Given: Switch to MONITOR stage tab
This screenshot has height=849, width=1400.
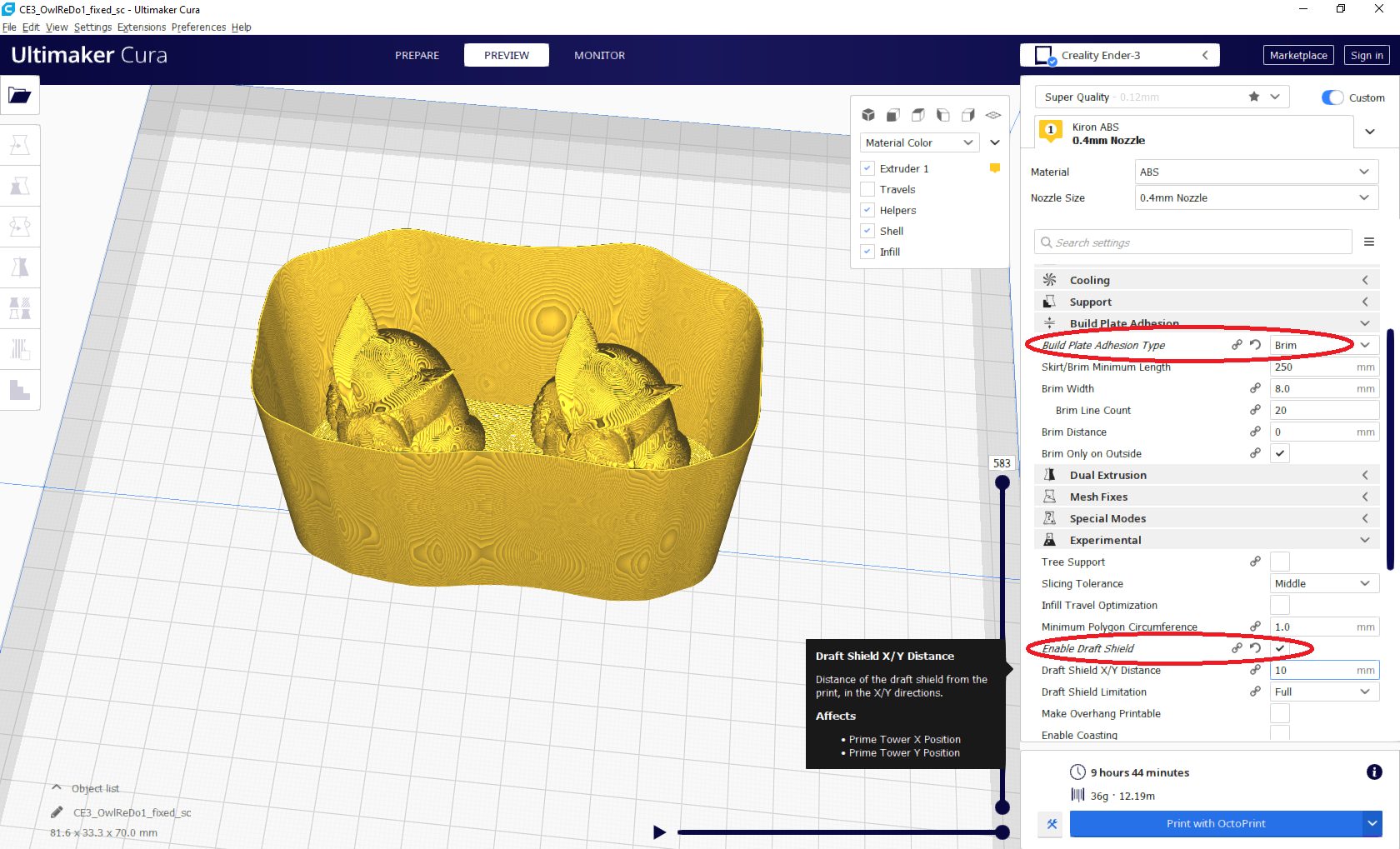Looking at the screenshot, I should point(599,55).
